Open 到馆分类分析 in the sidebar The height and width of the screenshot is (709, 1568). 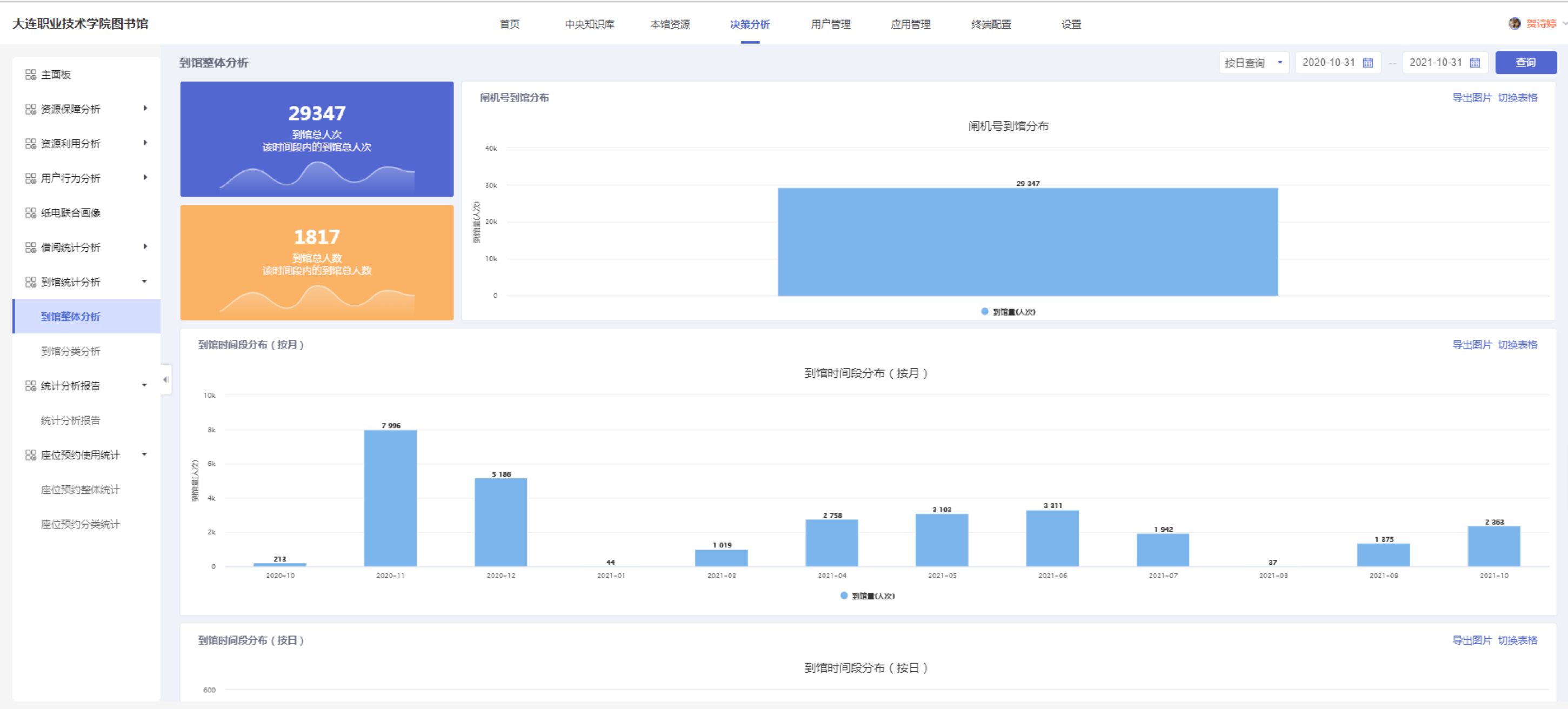pos(71,351)
